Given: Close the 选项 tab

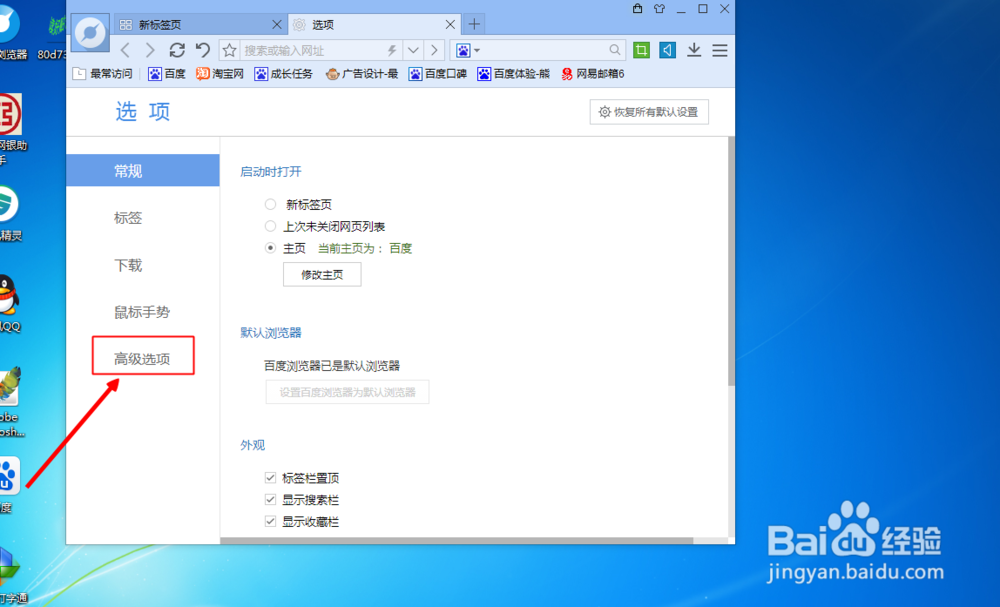Looking at the screenshot, I should (x=450, y=24).
